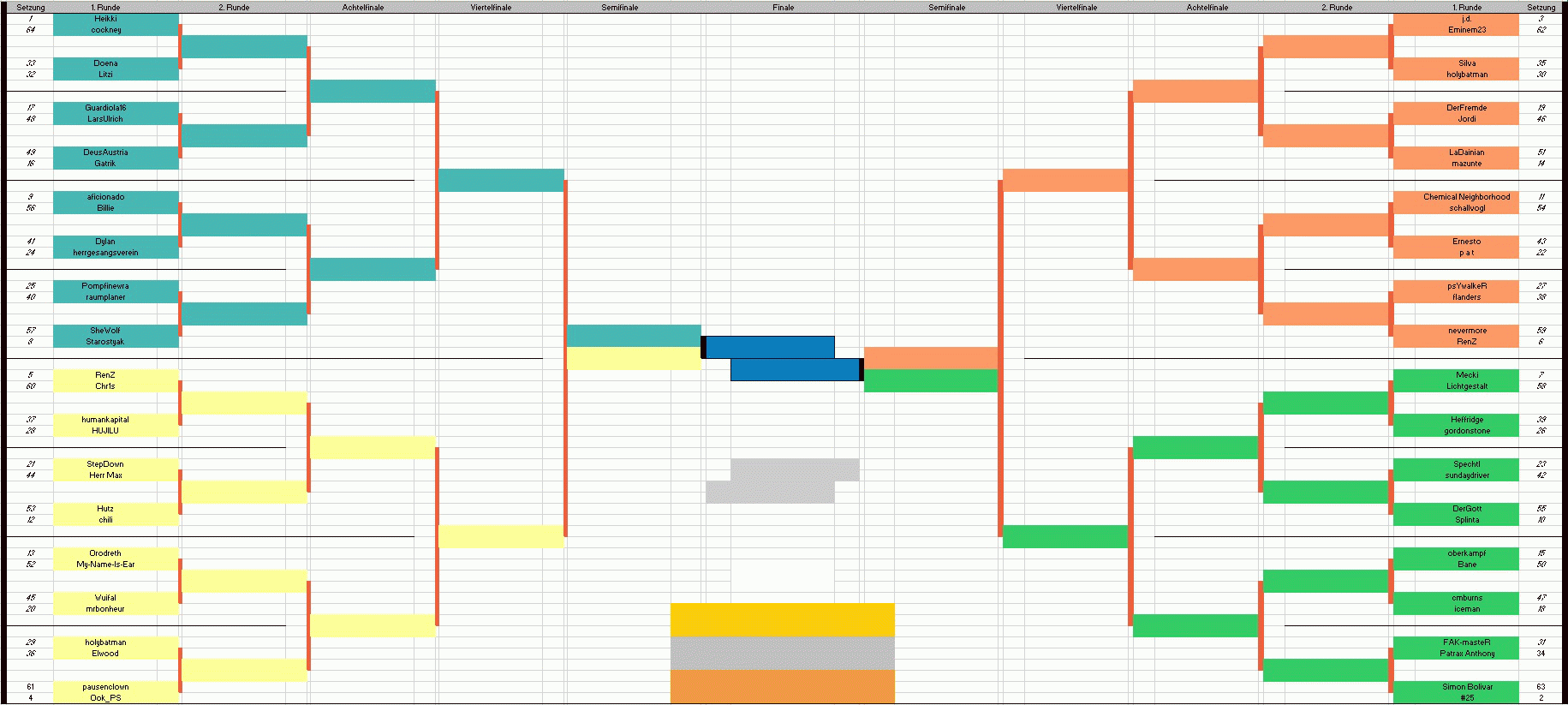
Task: Click the 'DeusAustria' name
Action: tap(116, 152)
